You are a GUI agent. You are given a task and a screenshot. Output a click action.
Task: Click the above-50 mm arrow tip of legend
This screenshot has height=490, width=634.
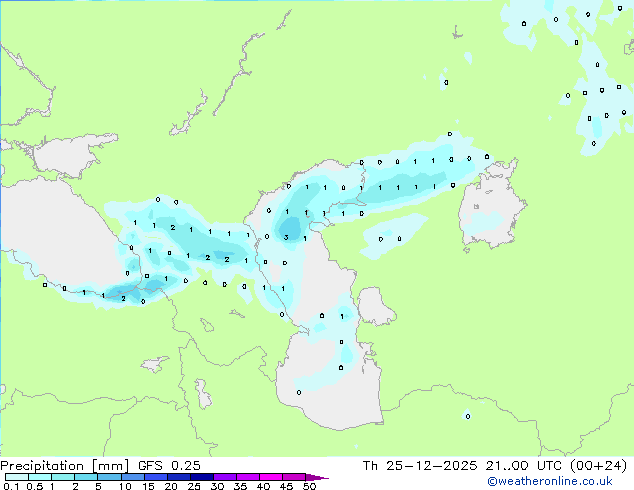(x=317, y=478)
